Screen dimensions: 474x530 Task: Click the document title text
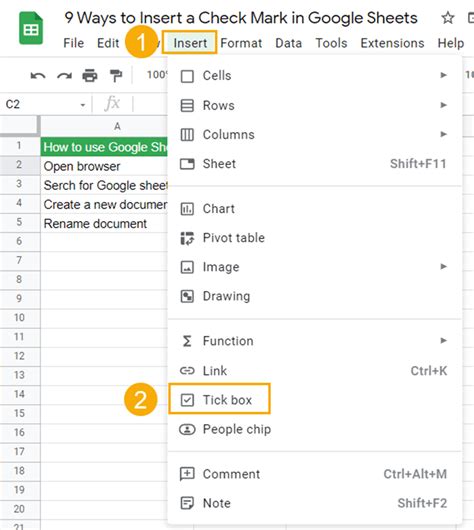241,18
